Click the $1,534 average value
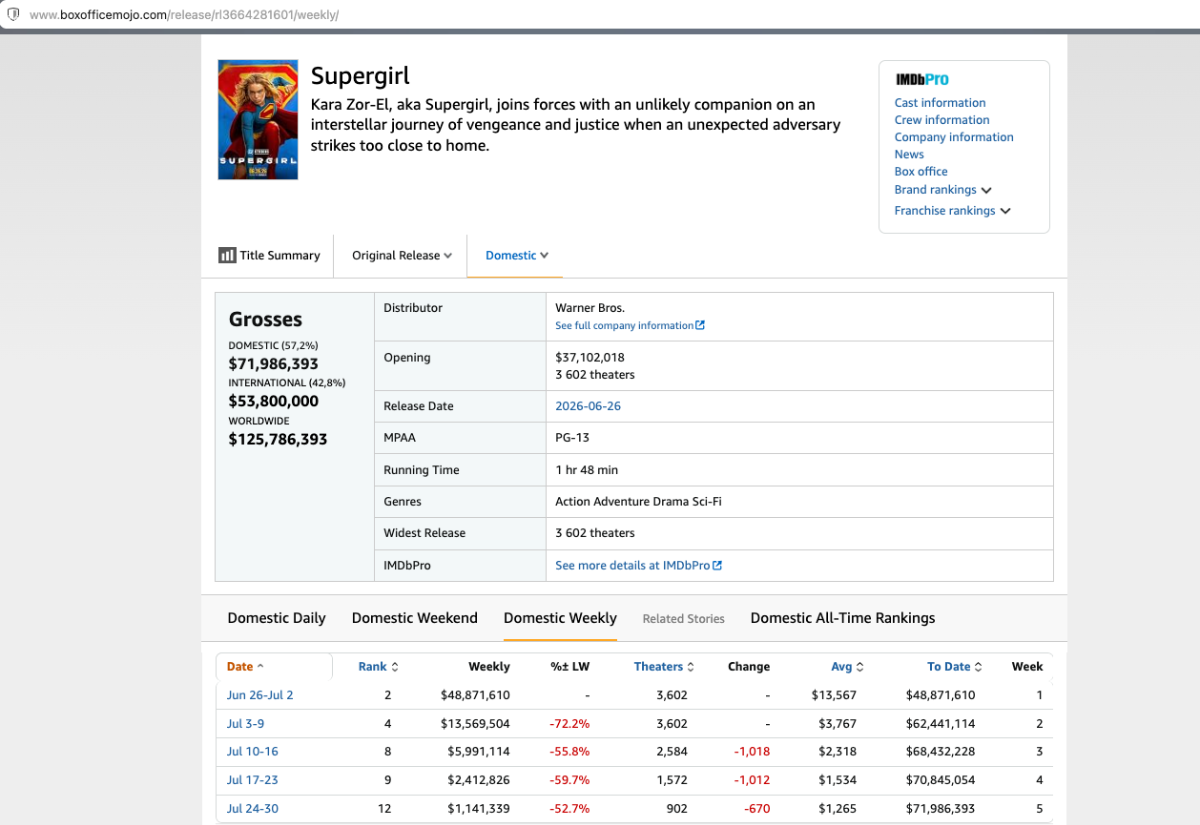Image resolution: width=1200 pixels, height=825 pixels. 837,780
